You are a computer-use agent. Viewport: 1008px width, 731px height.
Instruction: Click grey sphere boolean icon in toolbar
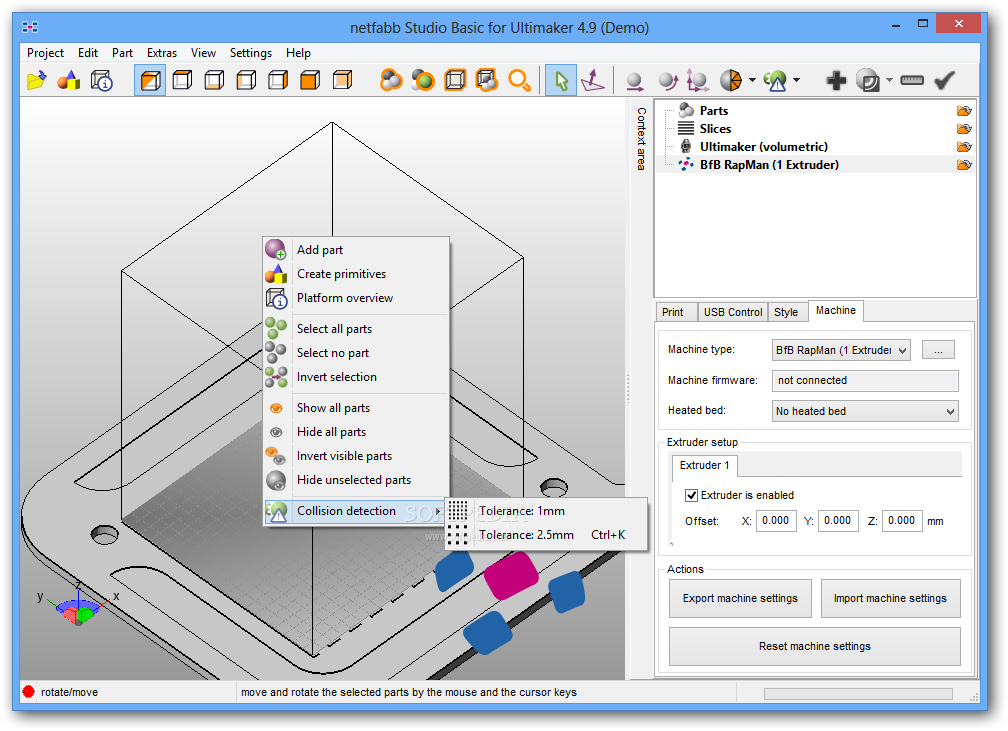[868, 80]
